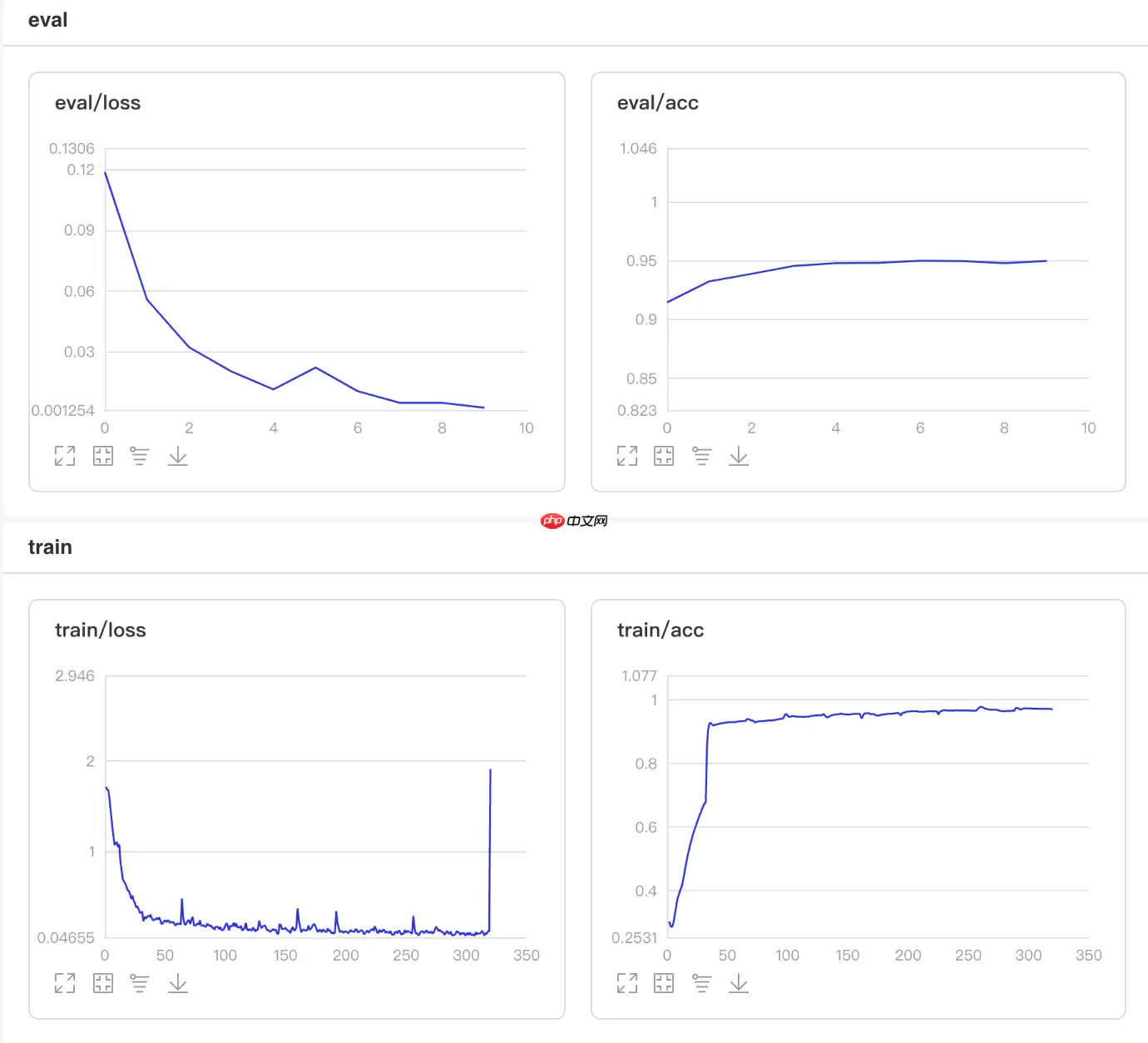
Task: Click the selection-box icon under train/acc
Action: (x=664, y=983)
